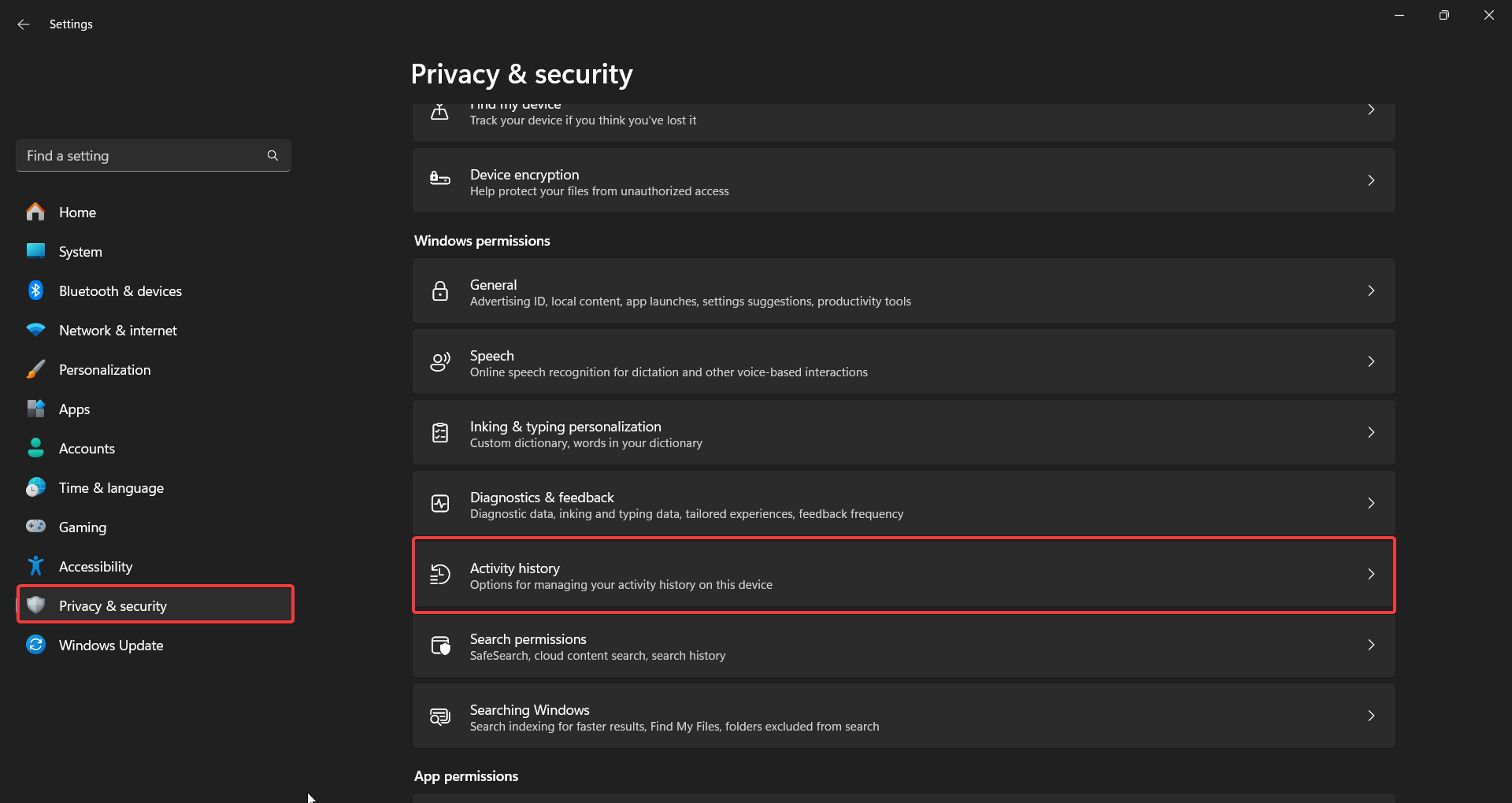1512x803 pixels.
Task: Click the Time & language clock-globe icon
Action: [x=35, y=487]
